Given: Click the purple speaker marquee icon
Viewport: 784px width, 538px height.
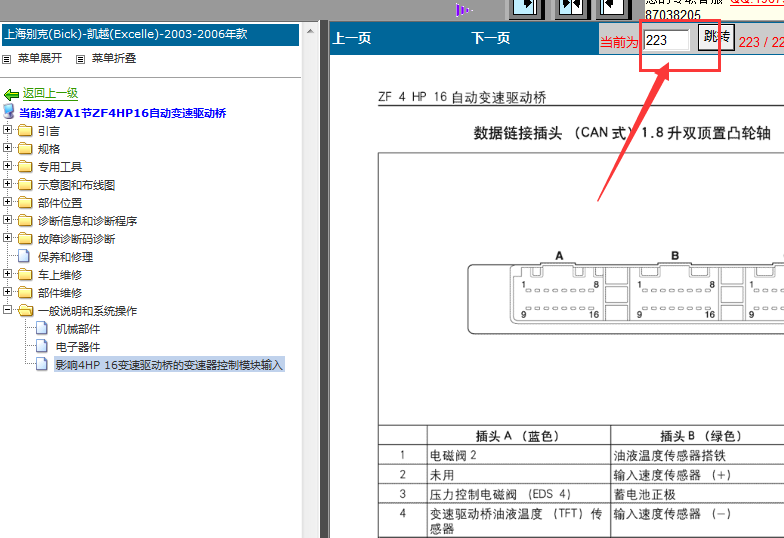Looking at the screenshot, I should point(464,10).
